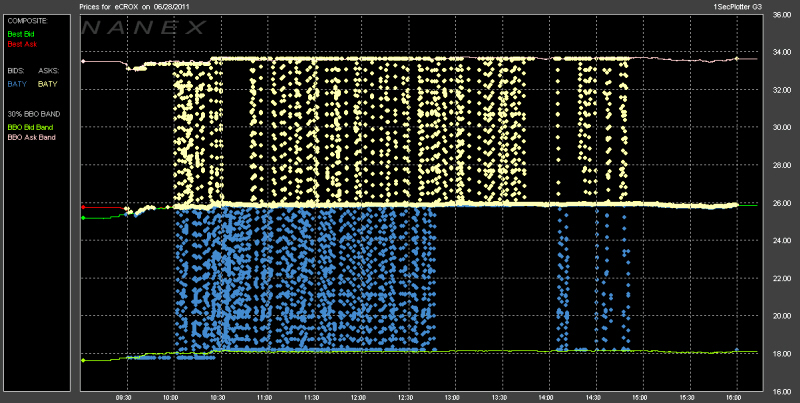Click the 32.00 price axis label
Screen dimensions: 800x403
tap(780, 90)
